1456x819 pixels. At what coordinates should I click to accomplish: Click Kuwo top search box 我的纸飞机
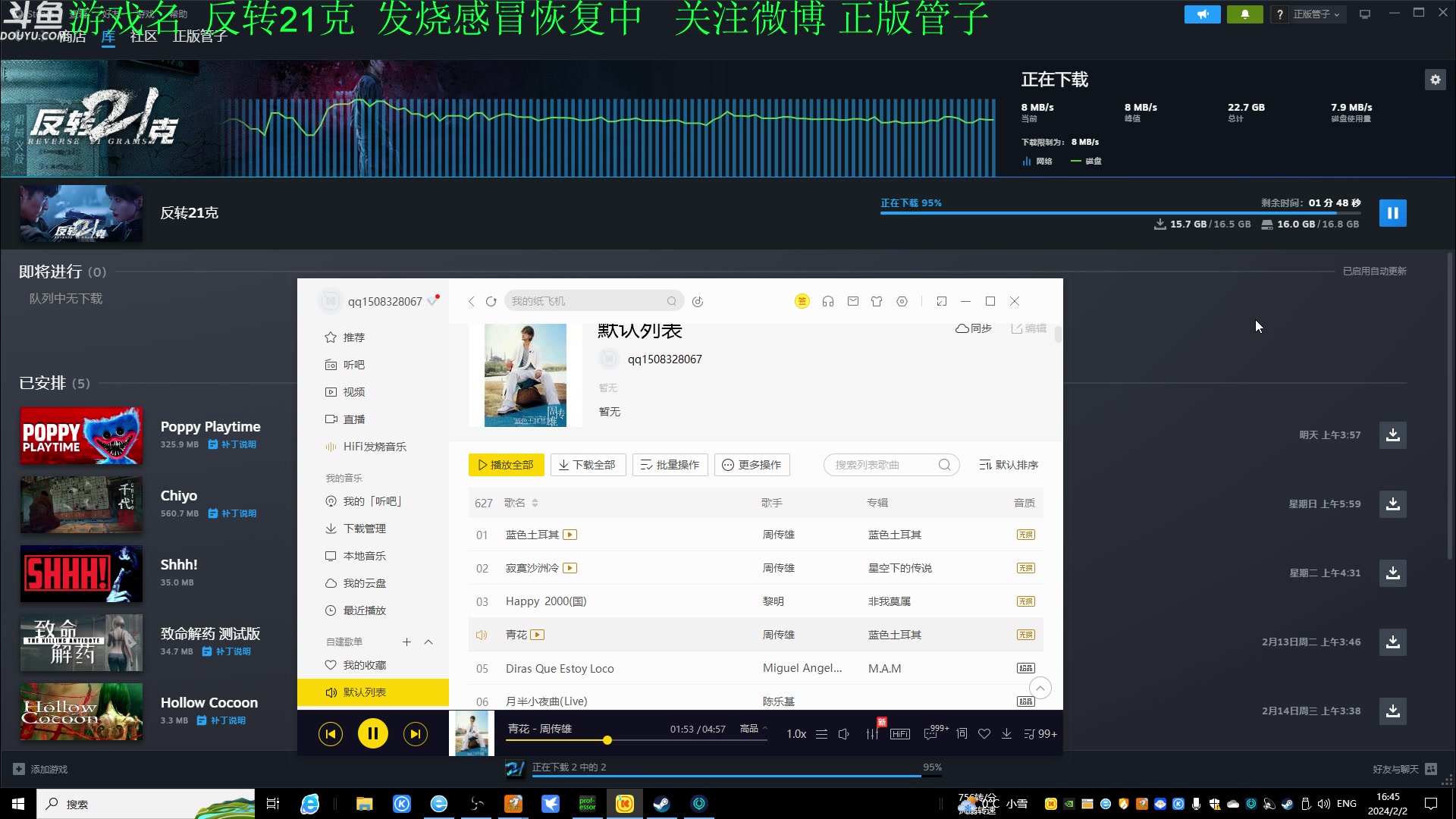click(593, 302)
